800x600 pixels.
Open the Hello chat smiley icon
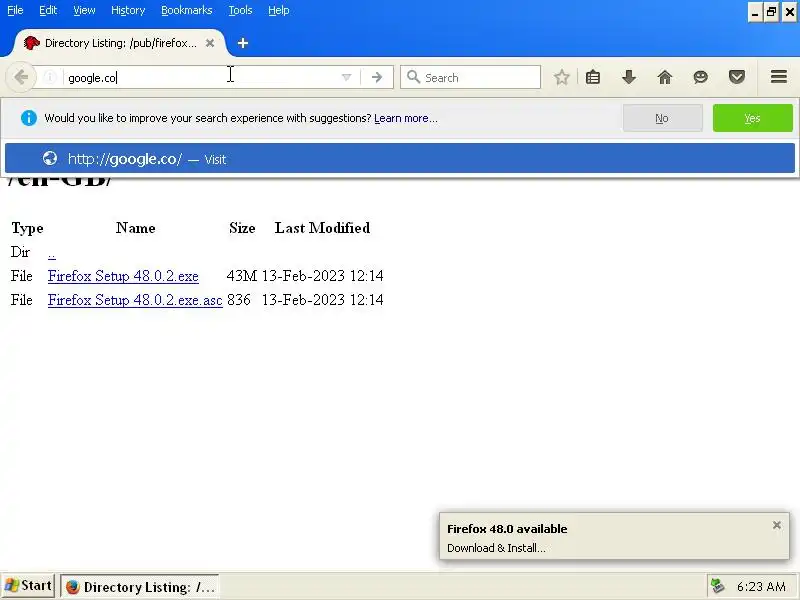701,78
